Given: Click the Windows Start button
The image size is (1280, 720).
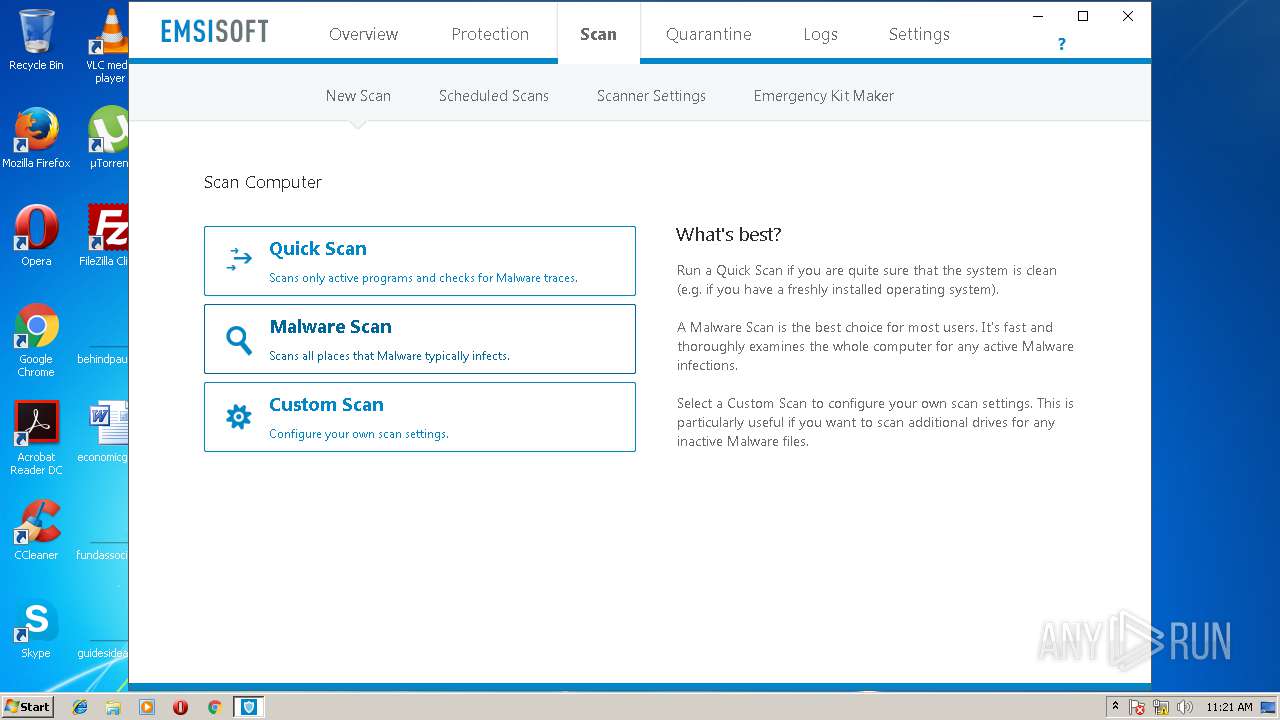Looking at the screenshot, I should pyautogui.click(x=28, y=707).
